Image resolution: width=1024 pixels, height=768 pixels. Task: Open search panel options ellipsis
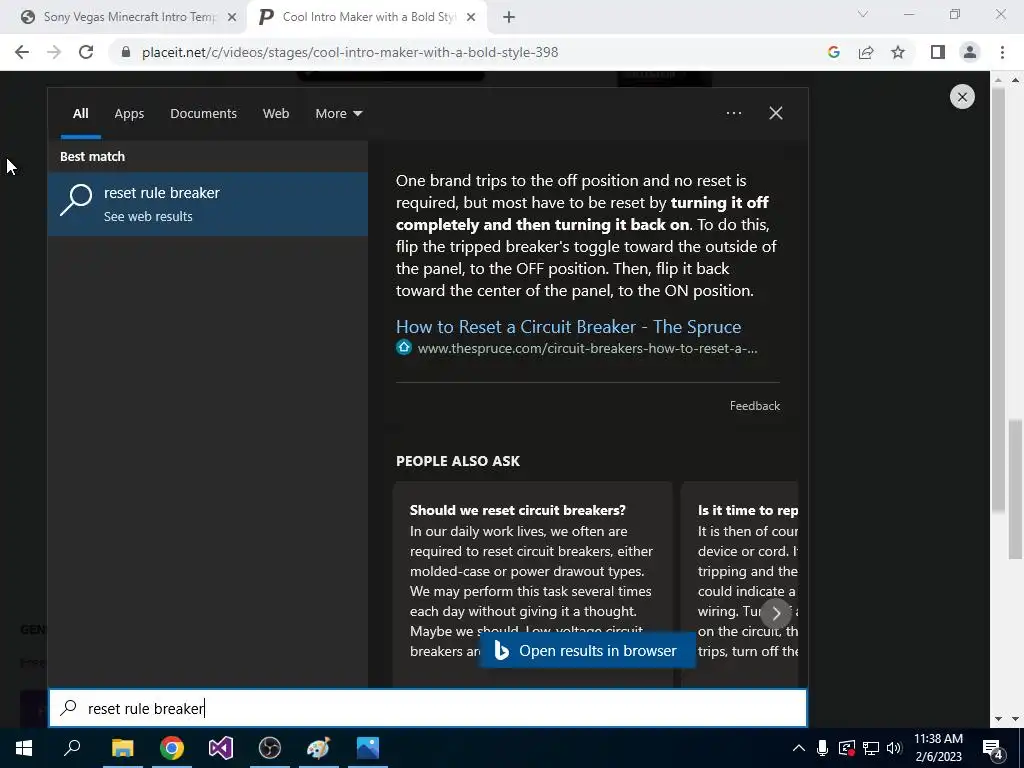[734, 113]
